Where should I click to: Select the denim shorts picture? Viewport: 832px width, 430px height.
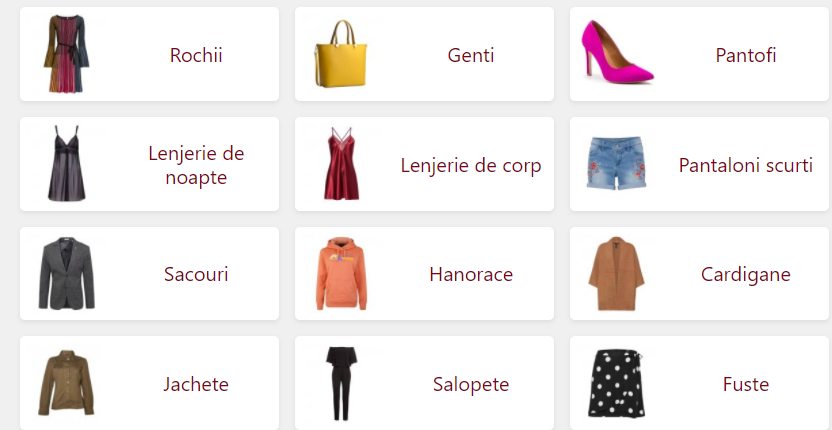[616, 164]
